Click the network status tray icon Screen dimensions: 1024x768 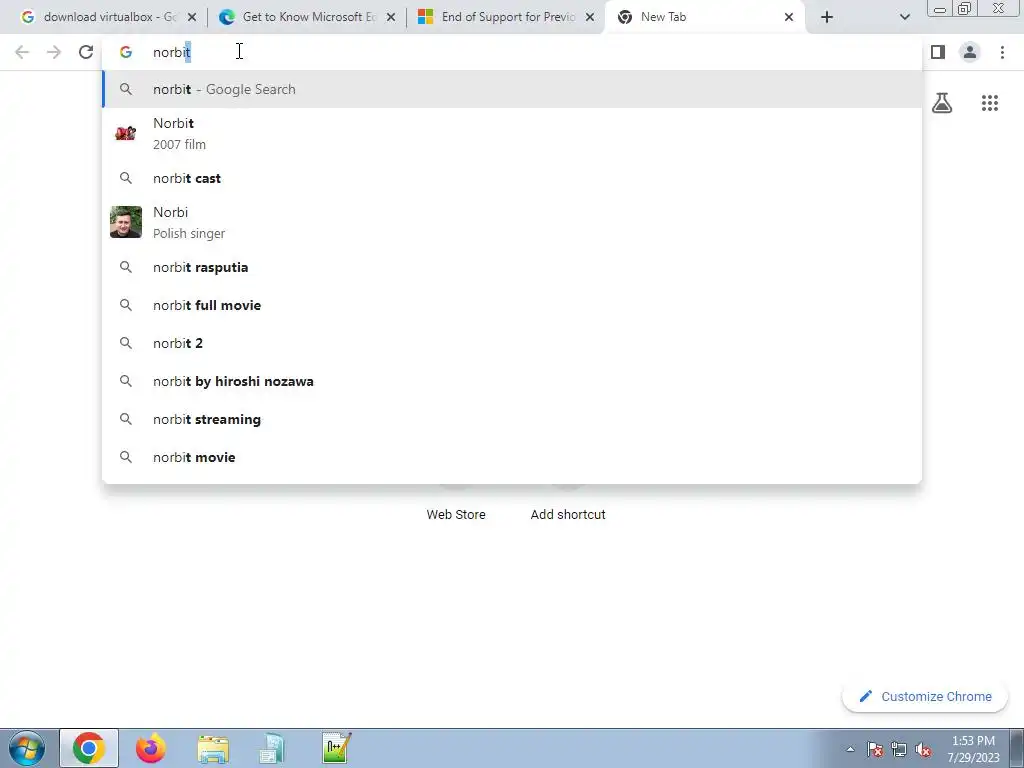coord(899,750)
